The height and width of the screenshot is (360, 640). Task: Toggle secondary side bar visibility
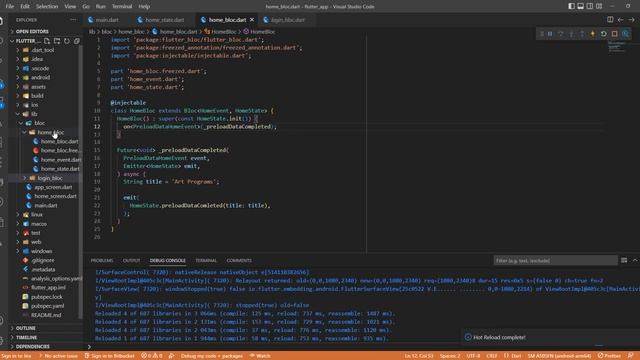[590, 6]
